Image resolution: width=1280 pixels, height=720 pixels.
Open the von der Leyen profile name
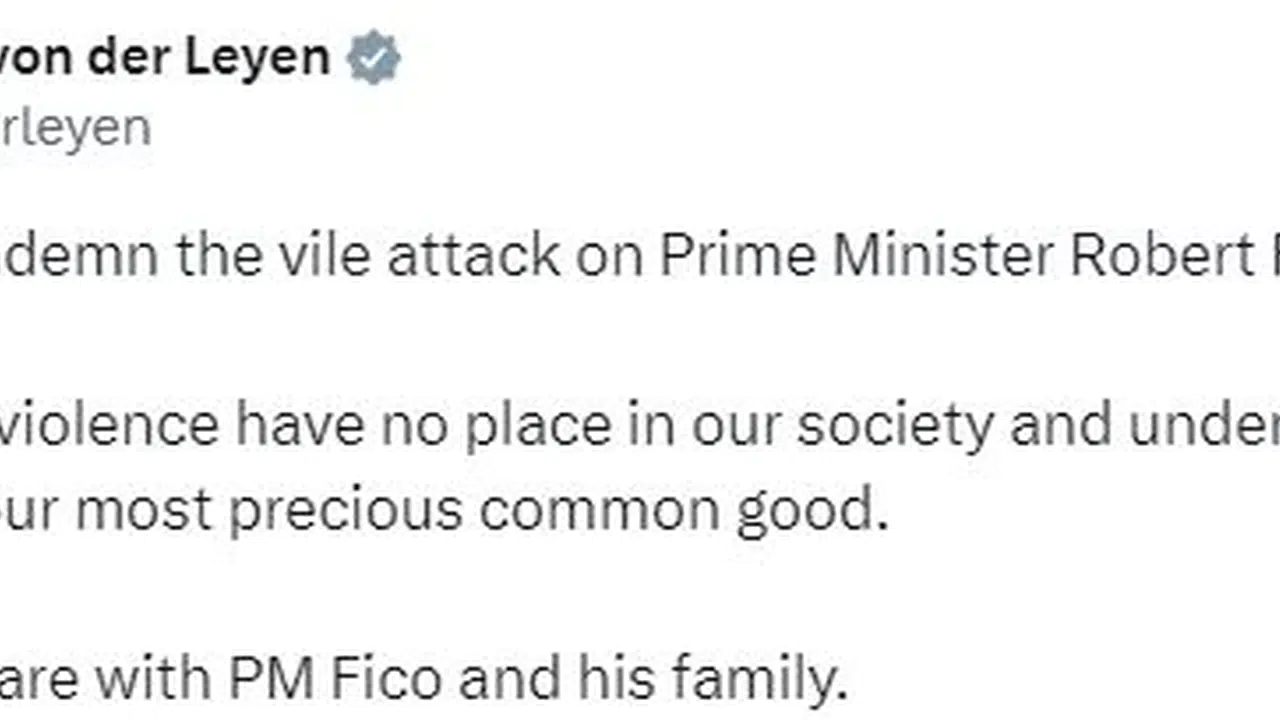click(165, 58)
